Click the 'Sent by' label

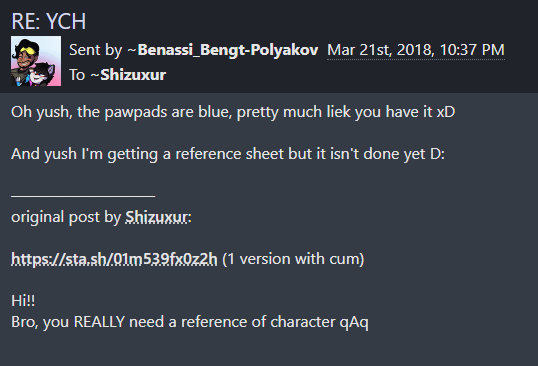pos(95,50)
